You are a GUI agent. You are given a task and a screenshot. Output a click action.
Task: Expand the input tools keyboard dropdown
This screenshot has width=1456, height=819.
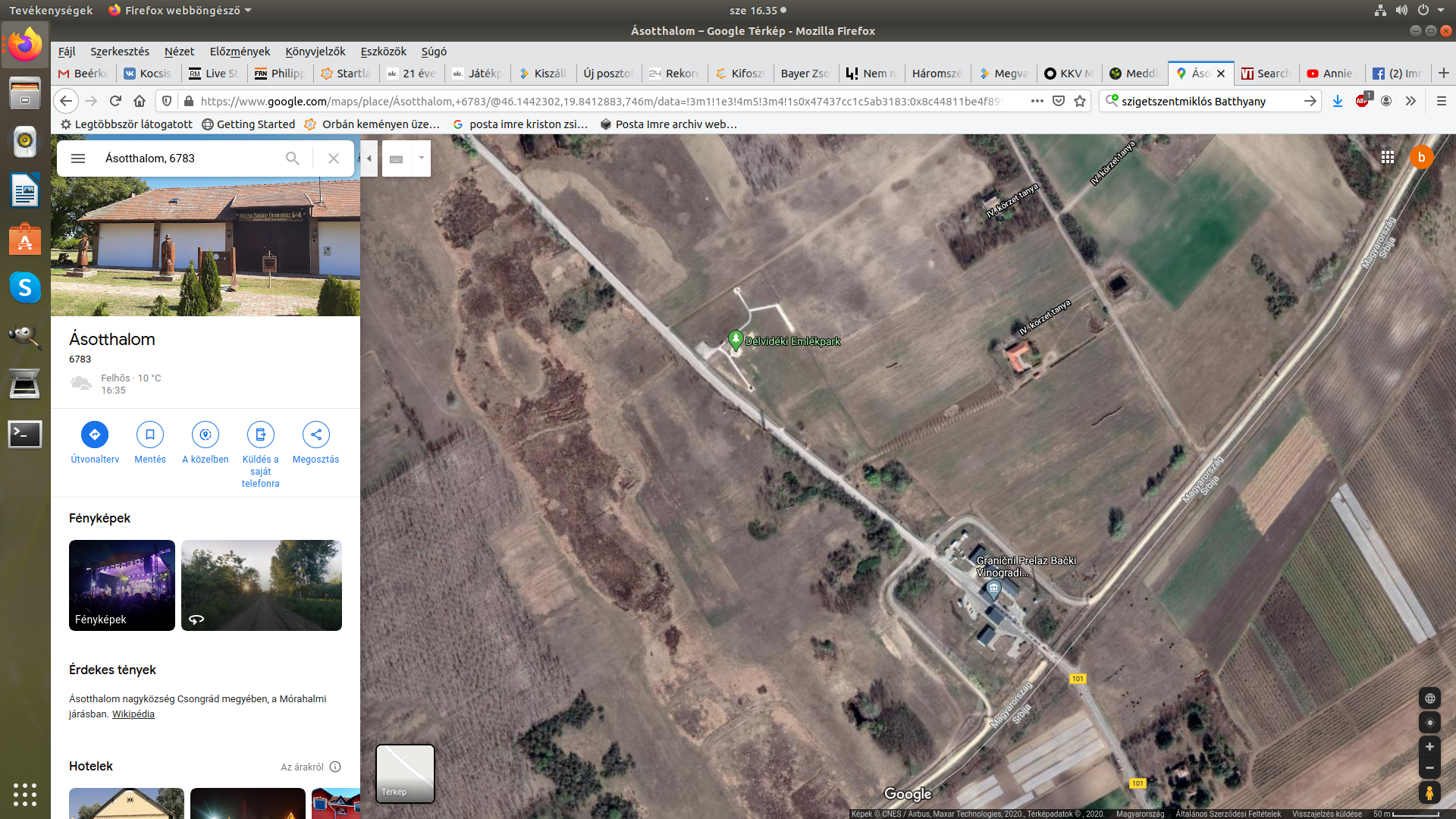pos(422,158)
